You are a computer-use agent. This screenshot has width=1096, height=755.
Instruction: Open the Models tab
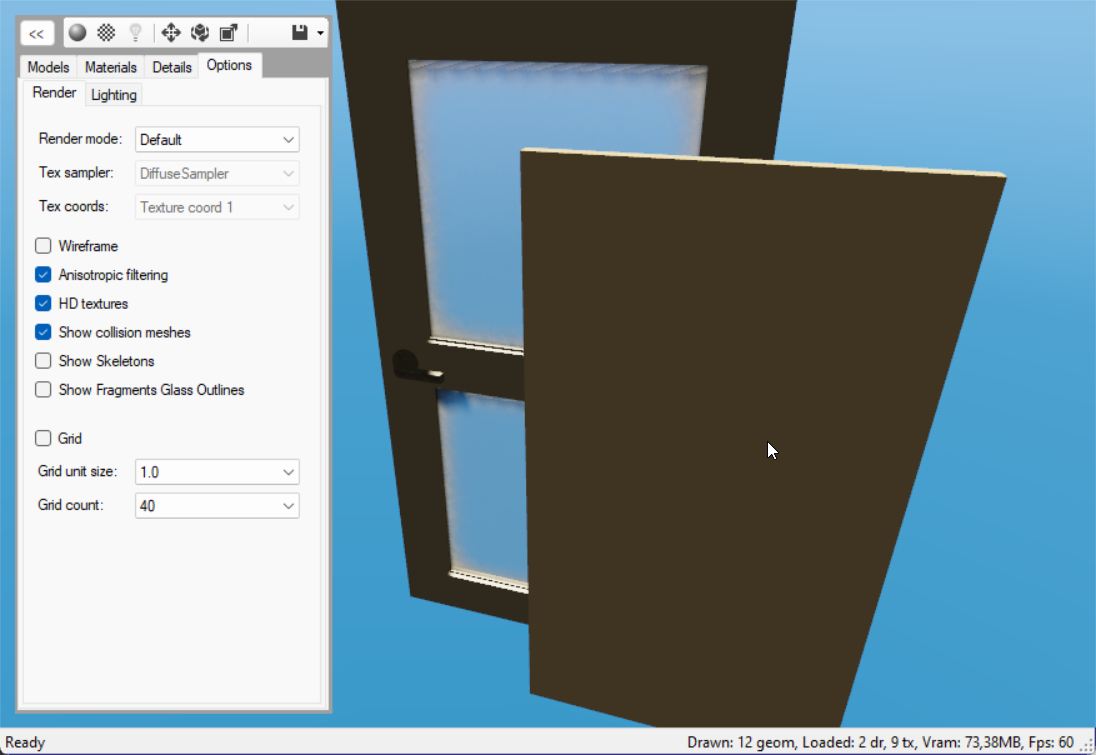[48, 67]
